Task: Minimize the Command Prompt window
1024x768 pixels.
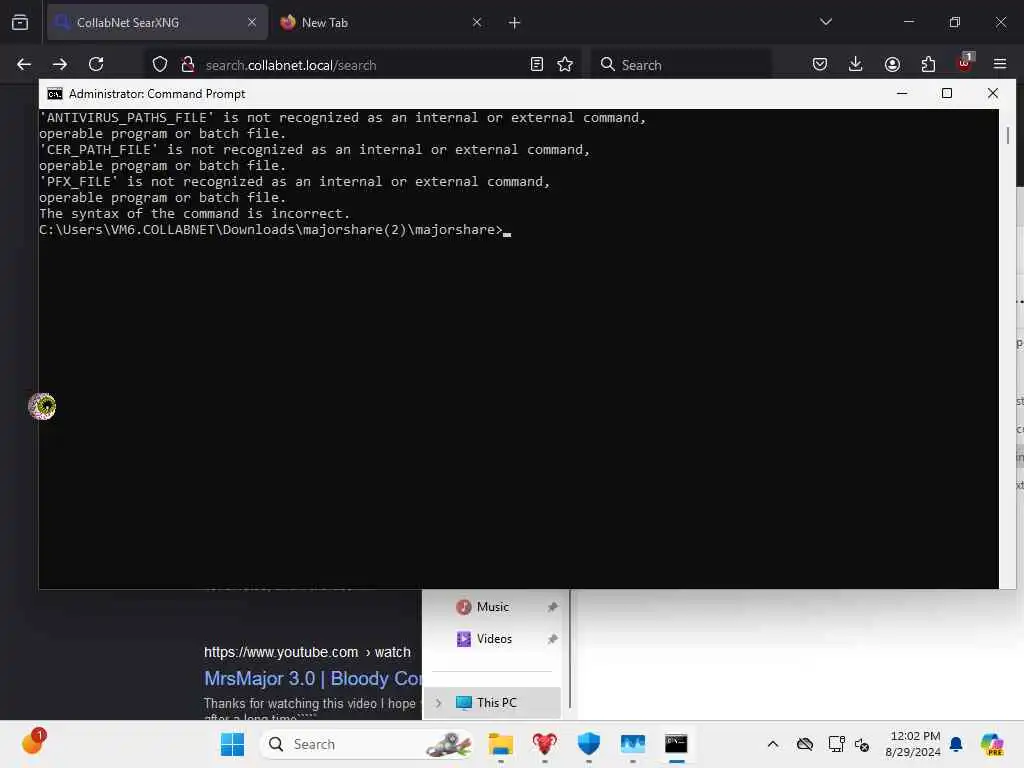Action: [902, 93]
